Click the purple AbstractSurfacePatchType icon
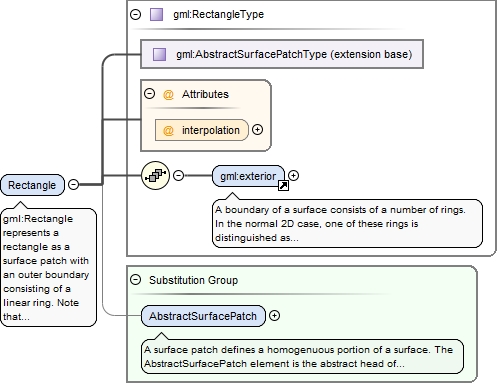This screenshot has height=384, width=498. 159,54
